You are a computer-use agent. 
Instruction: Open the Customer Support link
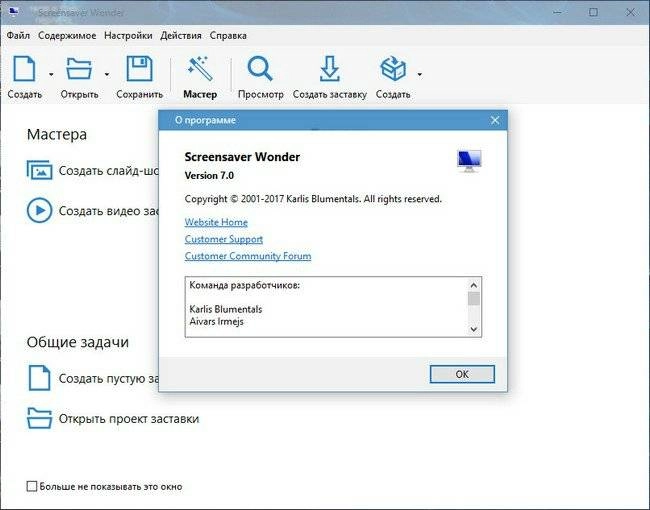[x=223, y=239]
